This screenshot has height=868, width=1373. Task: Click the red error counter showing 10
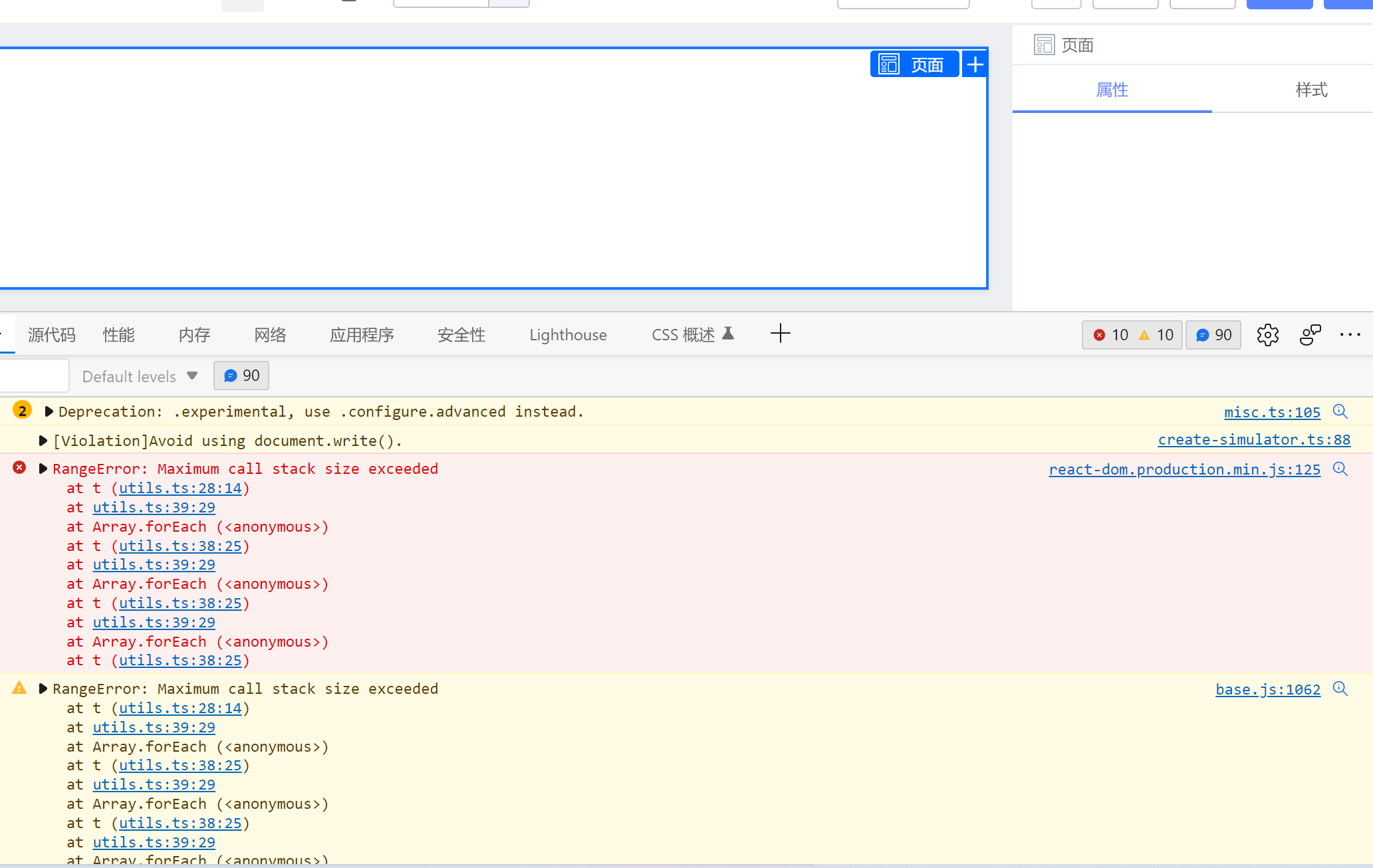[1112, 335]
